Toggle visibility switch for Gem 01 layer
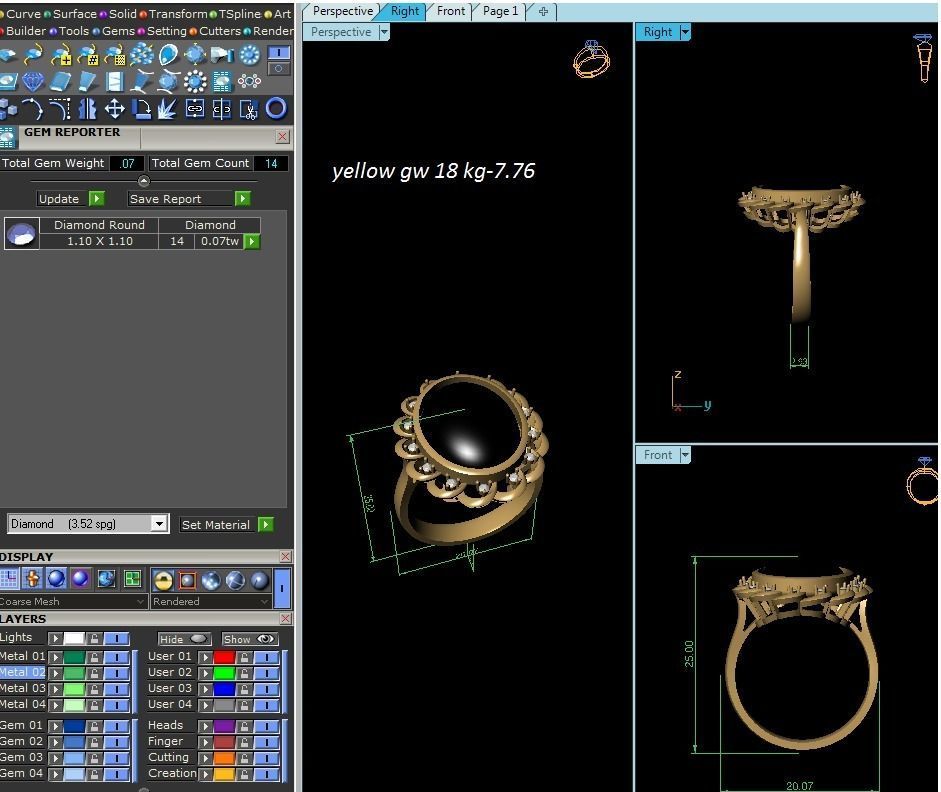 [x=116, y=726]
